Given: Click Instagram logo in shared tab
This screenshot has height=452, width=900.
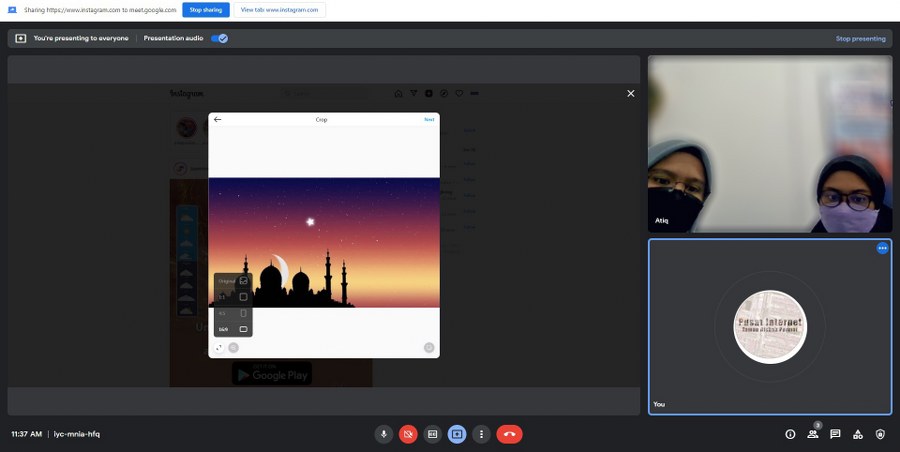Looking at the screenshot, I should (x=187, y=94).
